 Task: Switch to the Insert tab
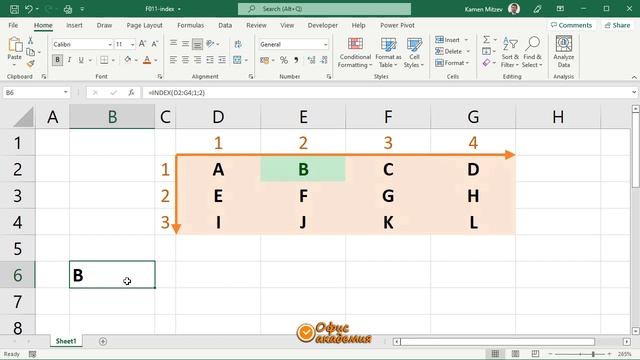point(74,25)
